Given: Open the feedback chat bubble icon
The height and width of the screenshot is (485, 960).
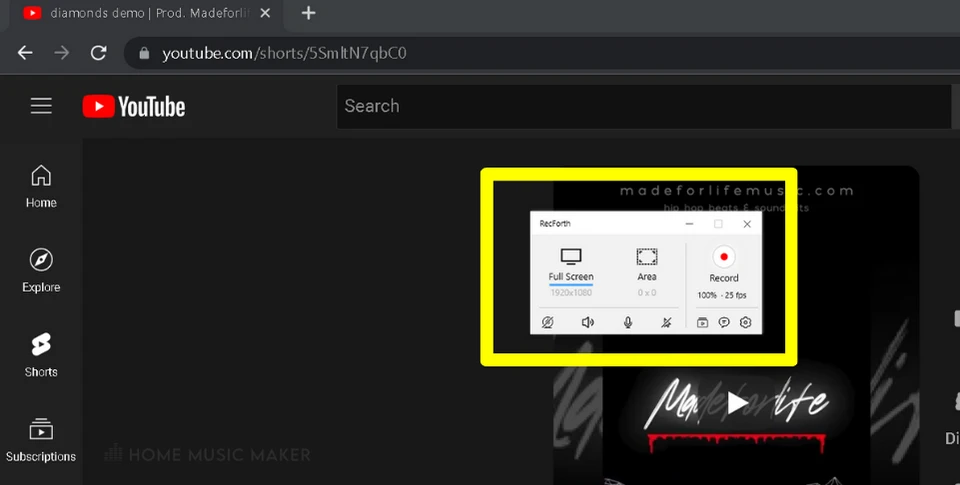Looking at the screenshot, I should (724, 322).
